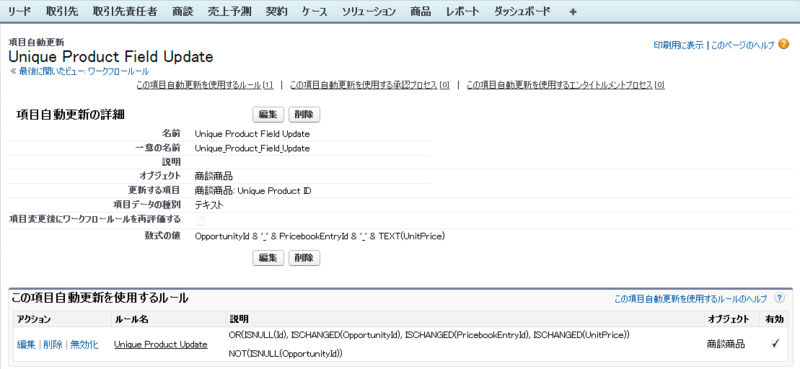The height and width of the screenshot is (369, 800).
Task: Click the オブジェクト value 商談商品 in details
Action: pos(213,177)
